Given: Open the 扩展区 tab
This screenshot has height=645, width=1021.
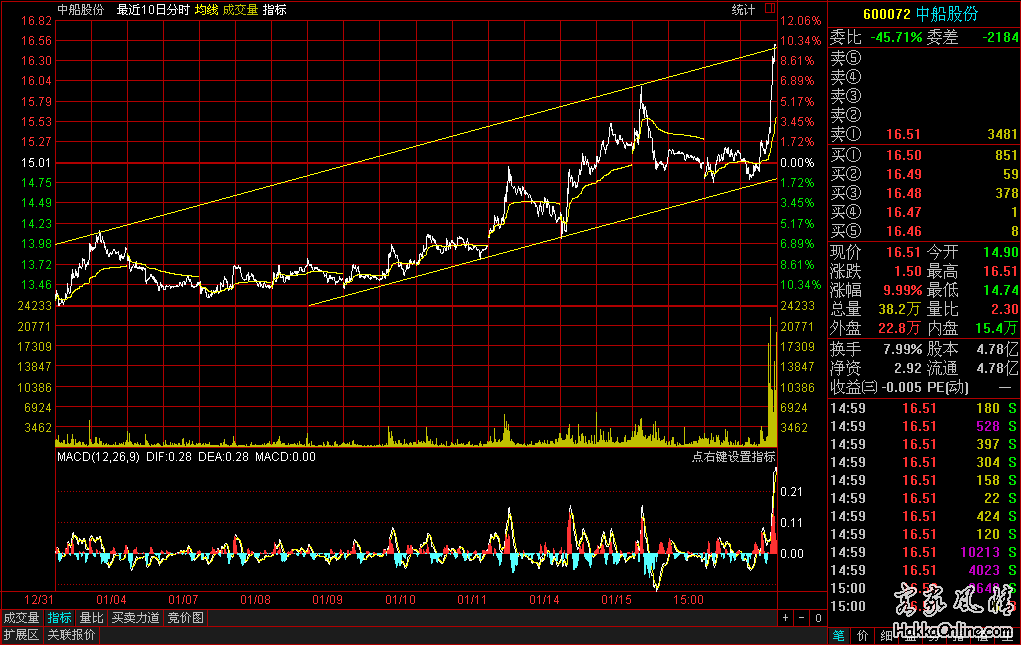Looking at the screenshot, I should [x=21, y=635].
